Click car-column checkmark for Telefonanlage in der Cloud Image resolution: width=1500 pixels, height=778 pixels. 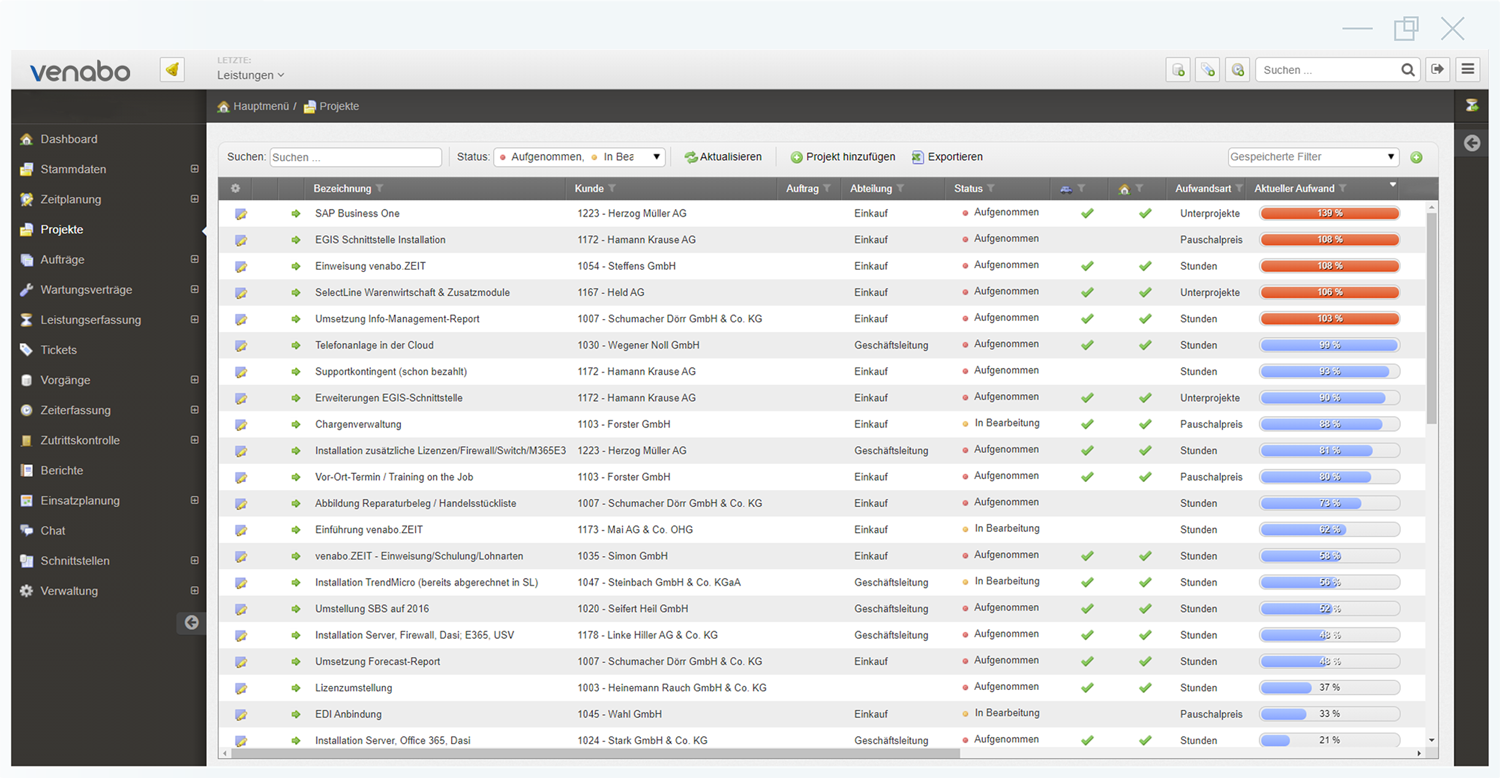click(1087, 345)
